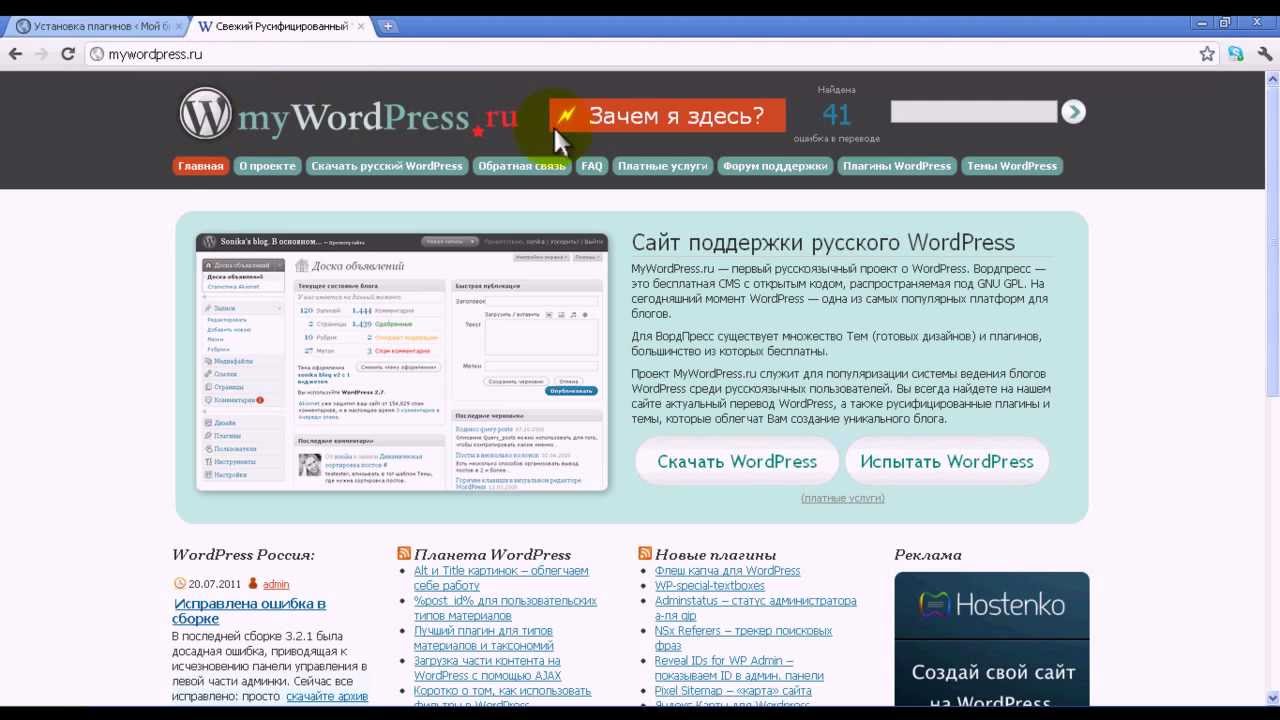Open 'Лучший плагин для типов материалов' link
Image resolution: width=1280 pixels, height=720 pixels.
click(484, 638)
